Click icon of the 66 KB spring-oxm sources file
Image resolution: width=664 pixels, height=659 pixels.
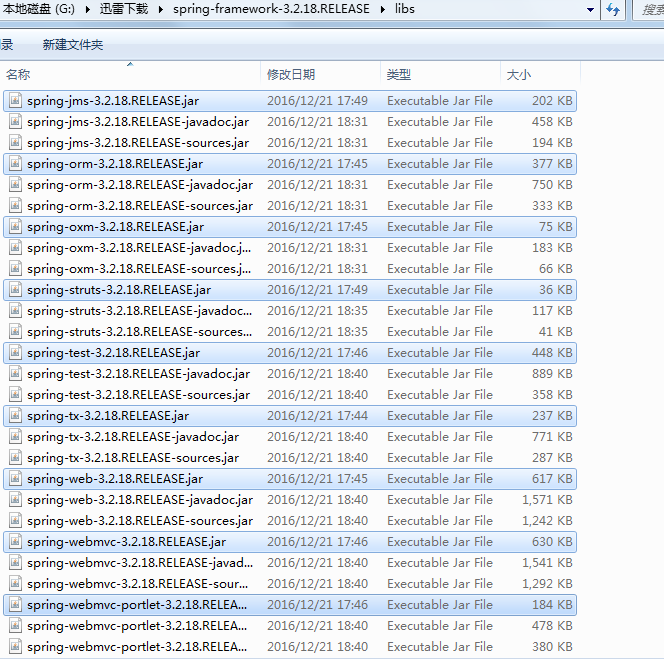point(16,269)
